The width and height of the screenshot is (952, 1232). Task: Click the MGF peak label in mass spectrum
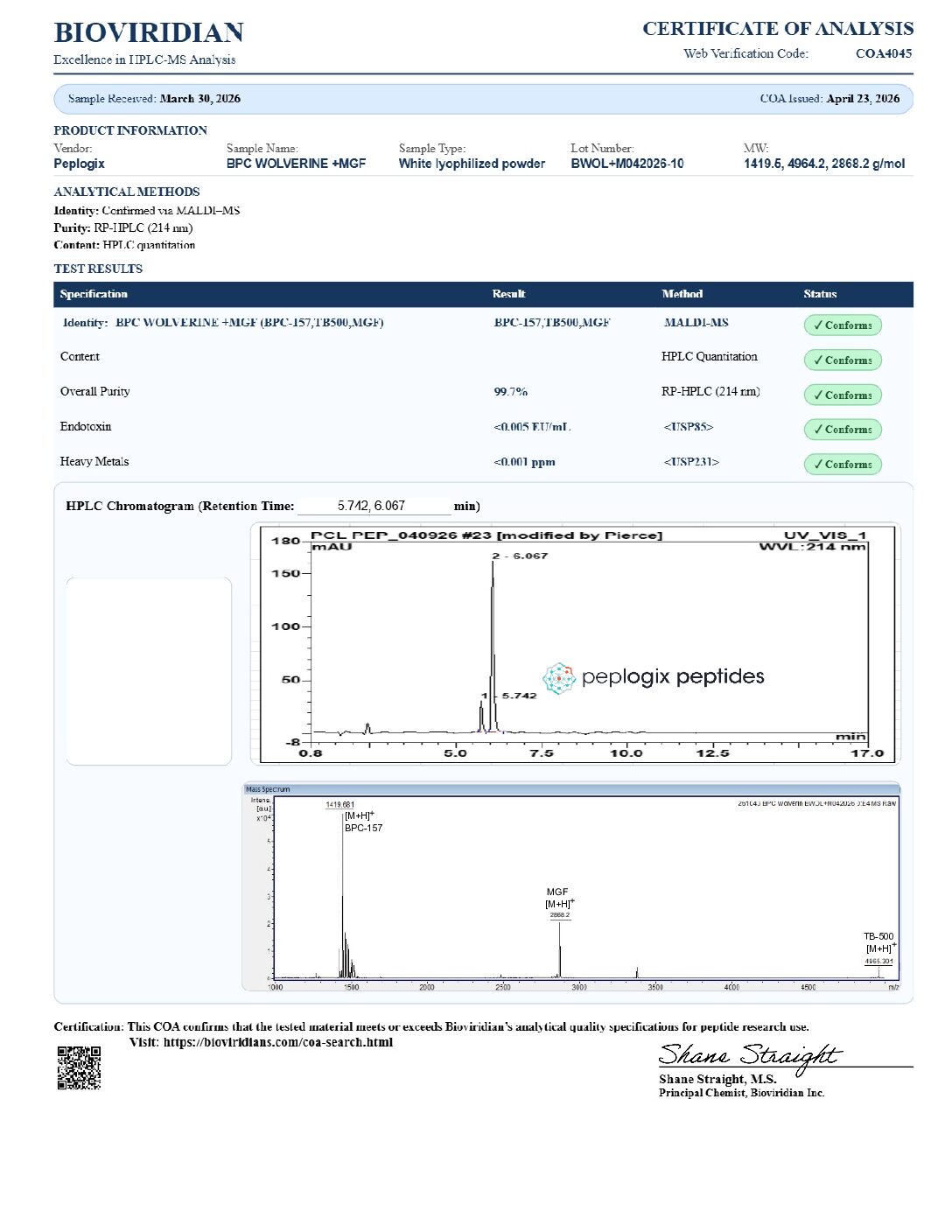557,892
